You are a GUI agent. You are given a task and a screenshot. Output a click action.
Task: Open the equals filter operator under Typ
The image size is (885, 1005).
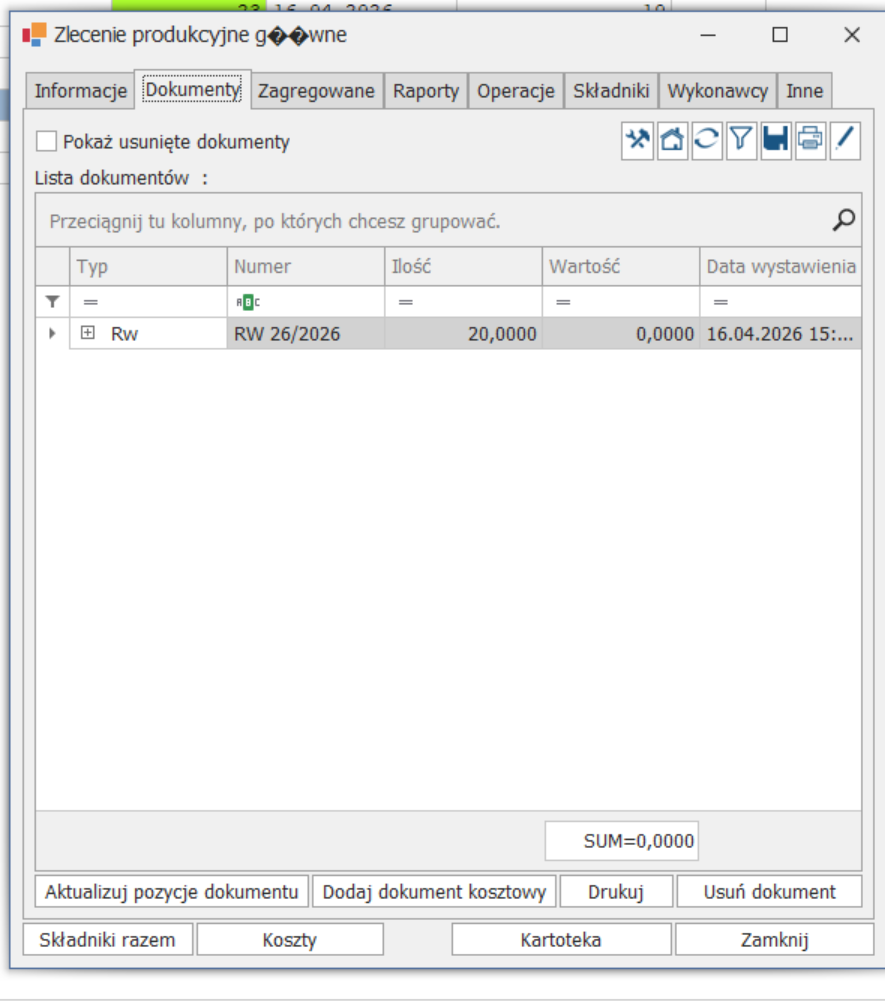coord(90,302)
